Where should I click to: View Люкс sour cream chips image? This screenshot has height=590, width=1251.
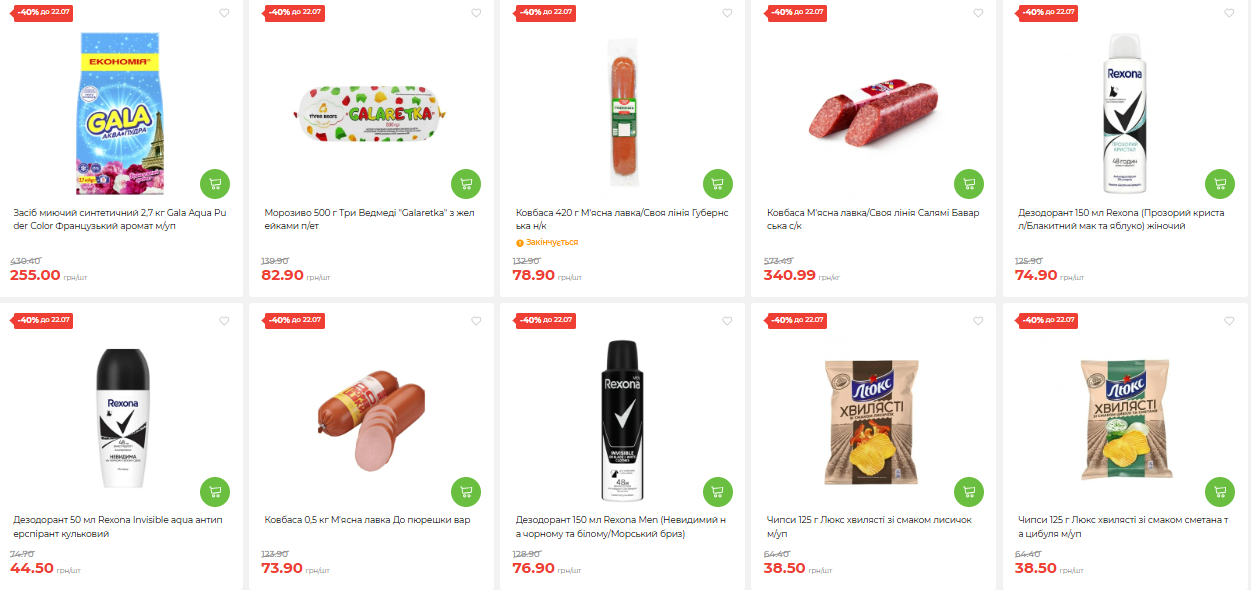(1124, 420)
